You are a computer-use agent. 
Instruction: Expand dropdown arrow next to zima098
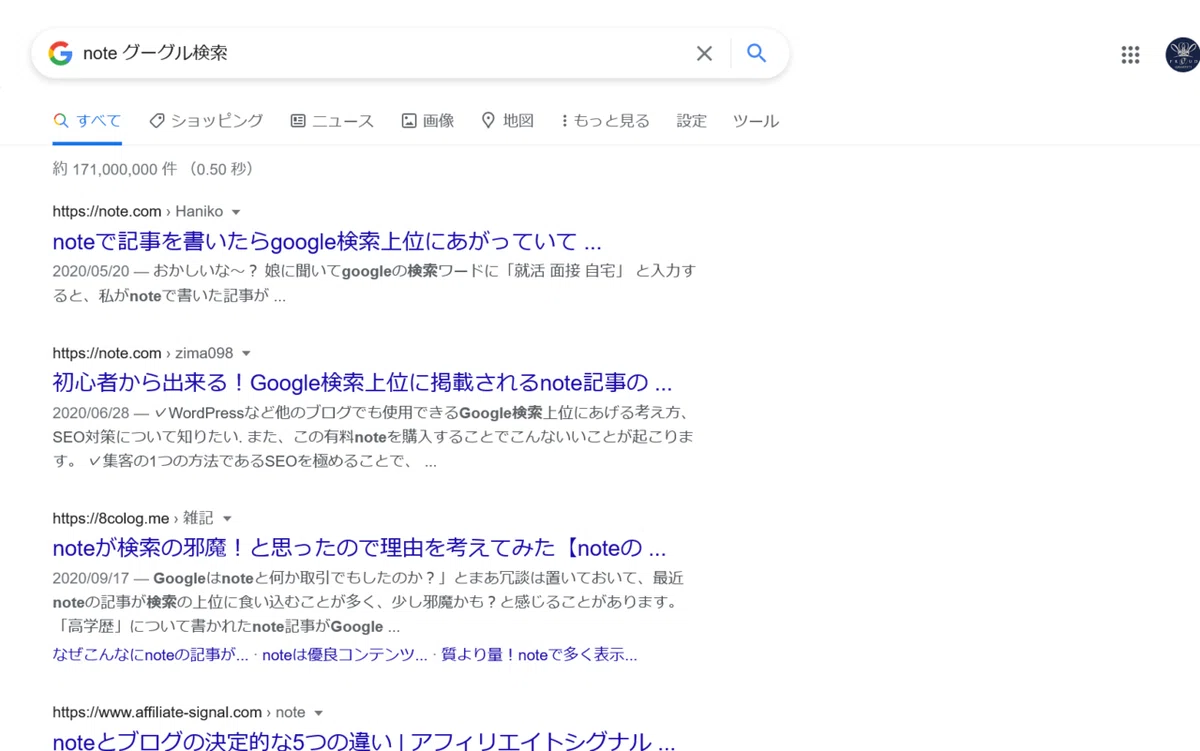pos(246,354)
